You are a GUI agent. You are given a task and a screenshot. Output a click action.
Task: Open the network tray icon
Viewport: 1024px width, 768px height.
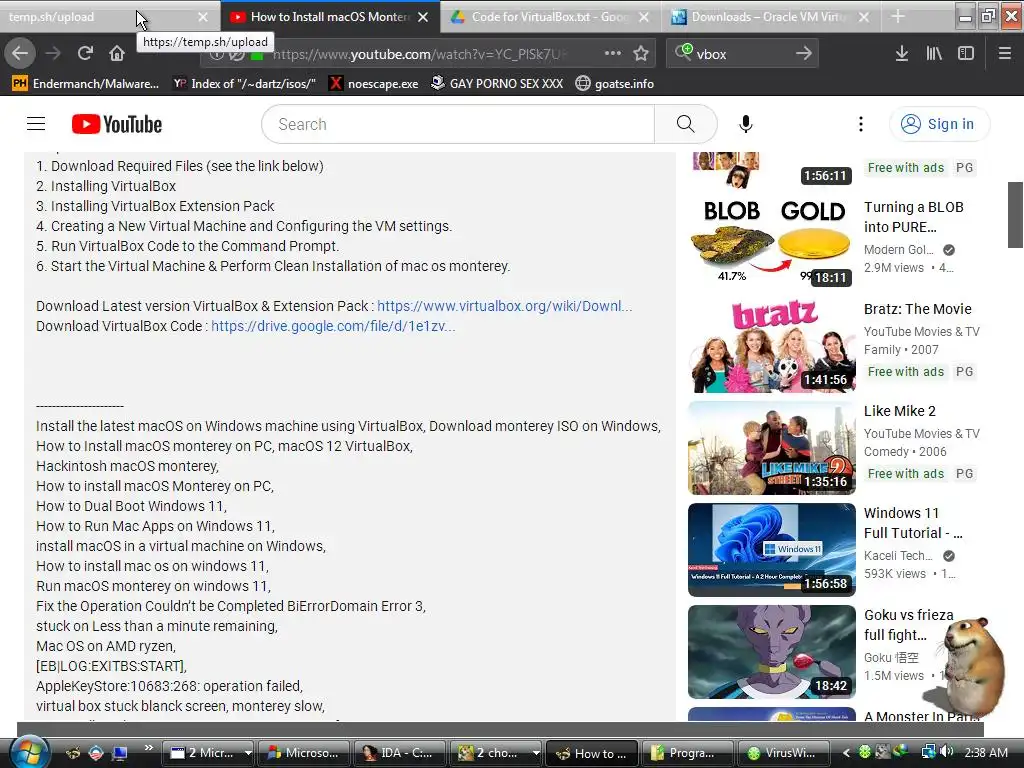pos(928,752)
